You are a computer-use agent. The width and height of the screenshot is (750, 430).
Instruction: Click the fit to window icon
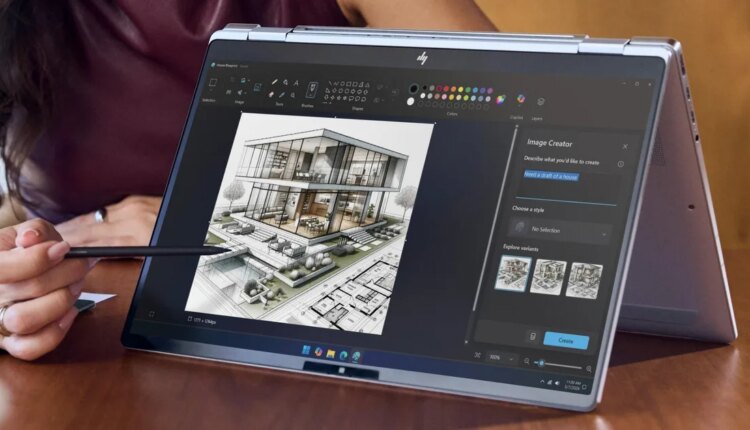(477, 355)
